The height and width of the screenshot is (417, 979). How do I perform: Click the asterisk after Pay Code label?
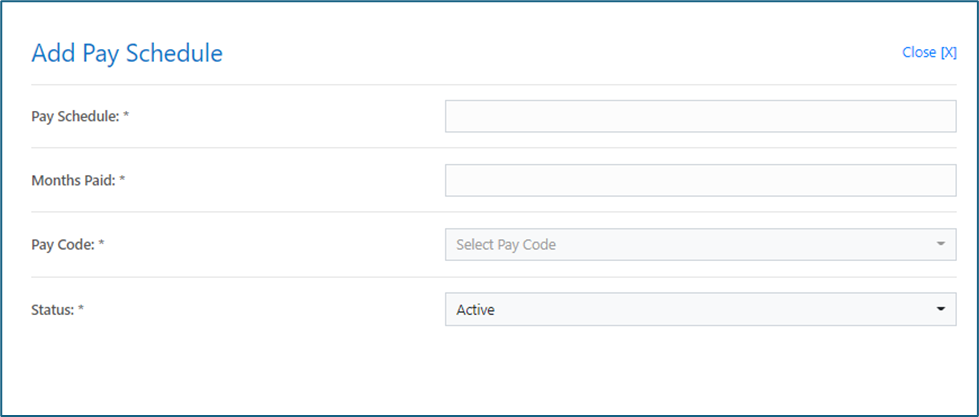pos(101,244)
